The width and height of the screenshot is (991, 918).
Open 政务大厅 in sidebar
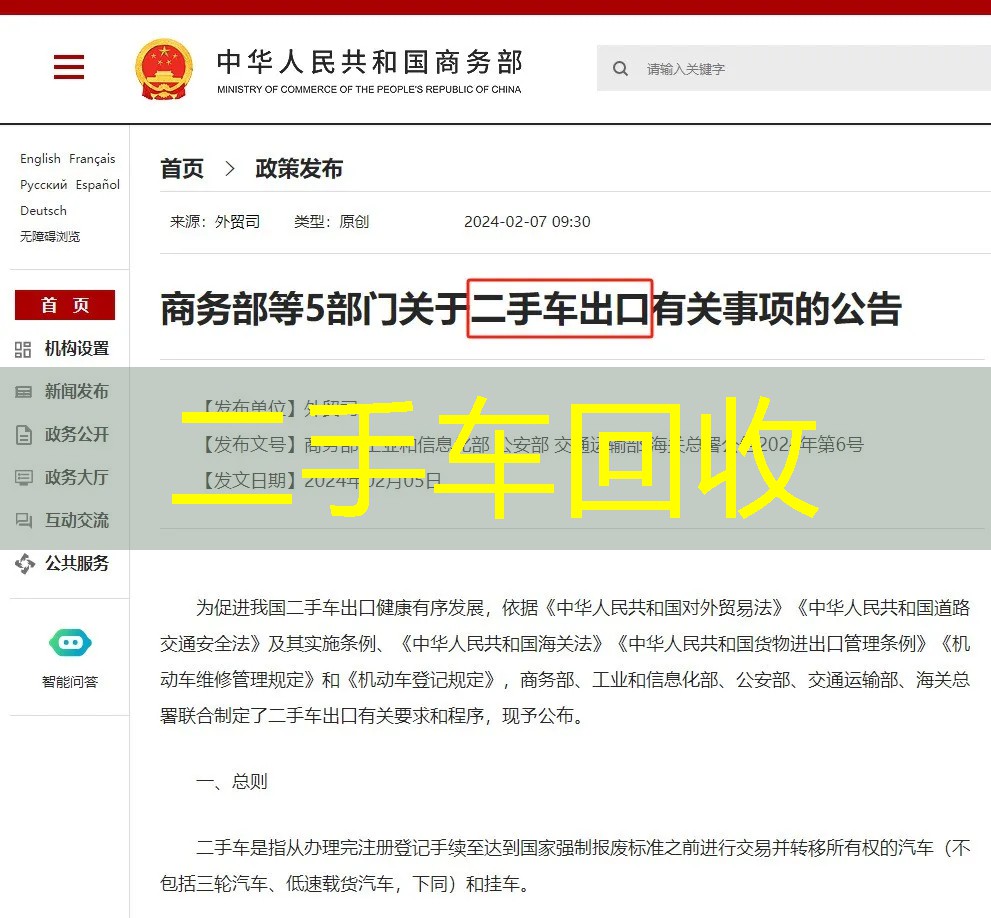pyautogui.click(x=76, y=477)
